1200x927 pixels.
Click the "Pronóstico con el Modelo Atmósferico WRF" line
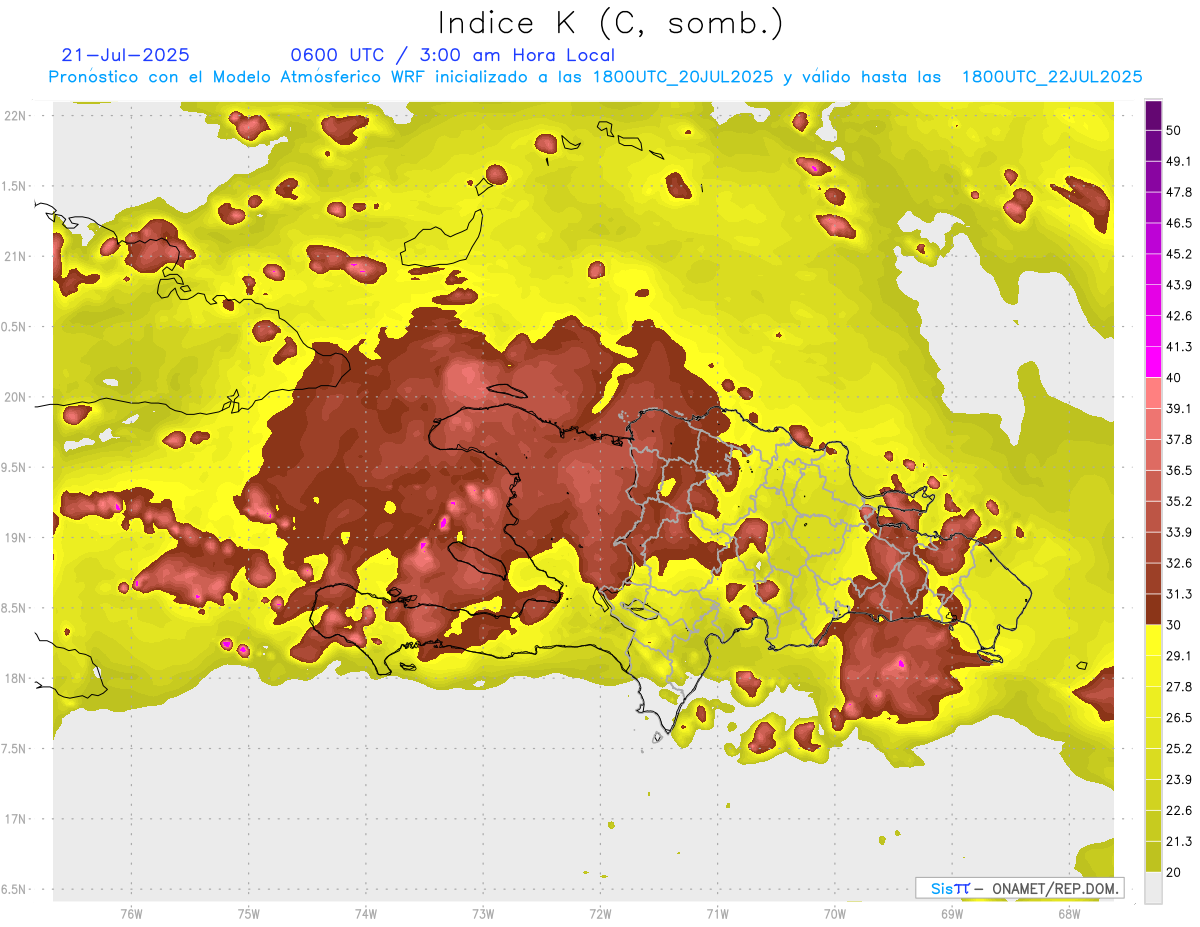point(595,77)
